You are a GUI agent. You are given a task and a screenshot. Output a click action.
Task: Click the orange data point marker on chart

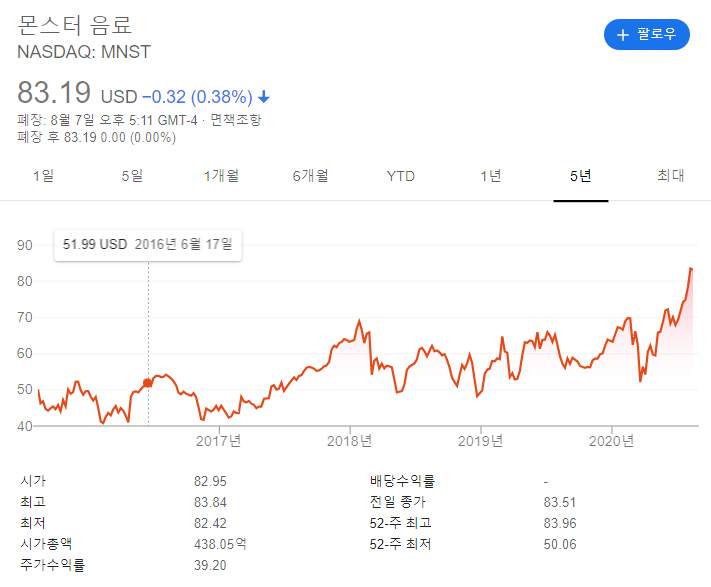(x=148, y=383)
